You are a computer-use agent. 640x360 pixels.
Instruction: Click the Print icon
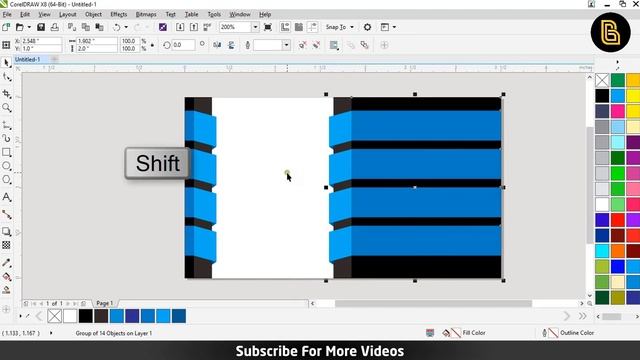(x=54, y=27)
